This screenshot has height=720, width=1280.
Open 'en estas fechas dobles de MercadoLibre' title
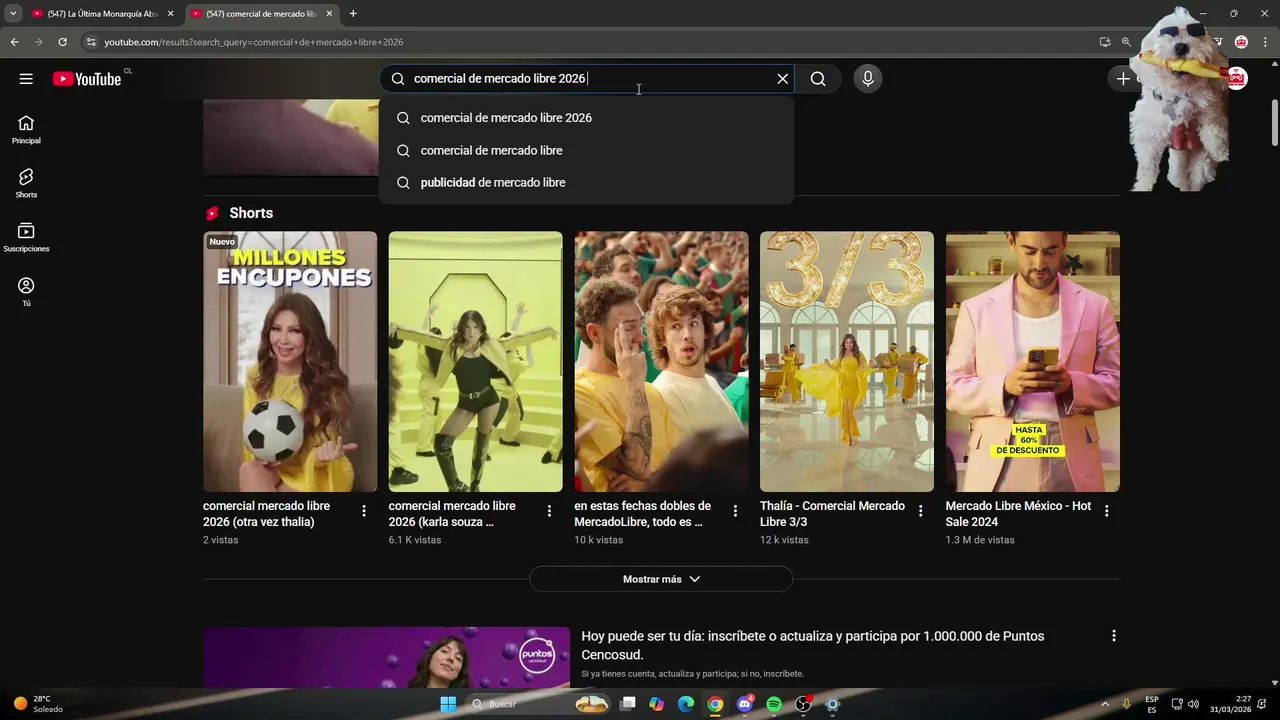point(642,514)
